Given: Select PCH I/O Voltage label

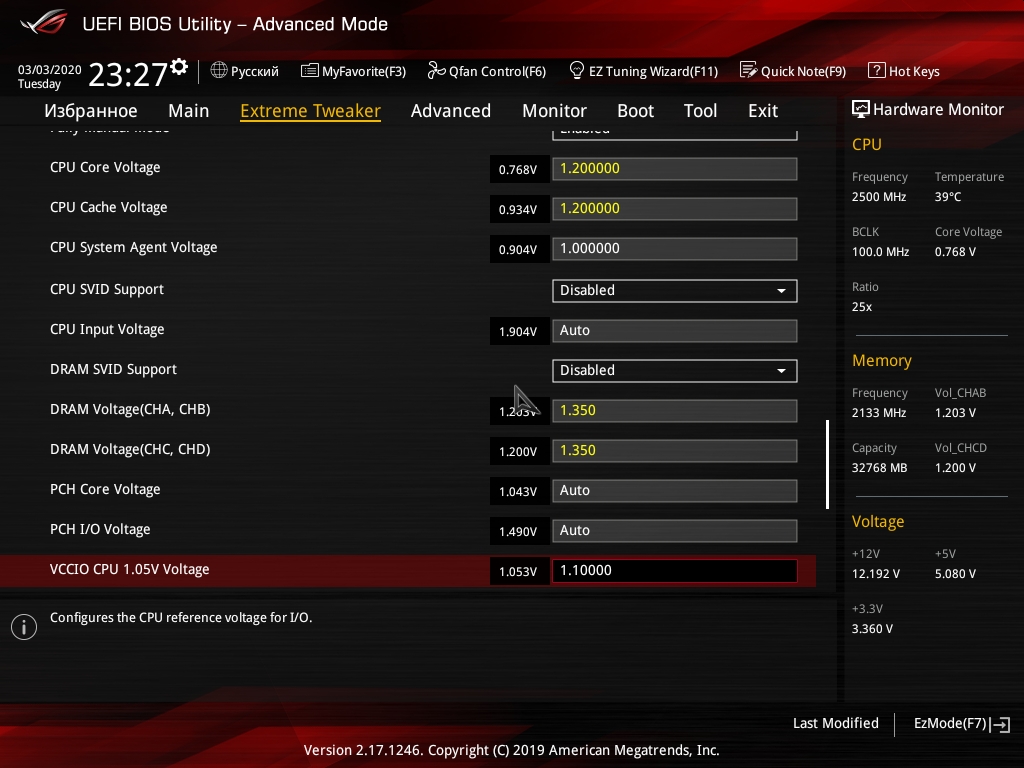Looking at the screenshot, I should [100, 530].
